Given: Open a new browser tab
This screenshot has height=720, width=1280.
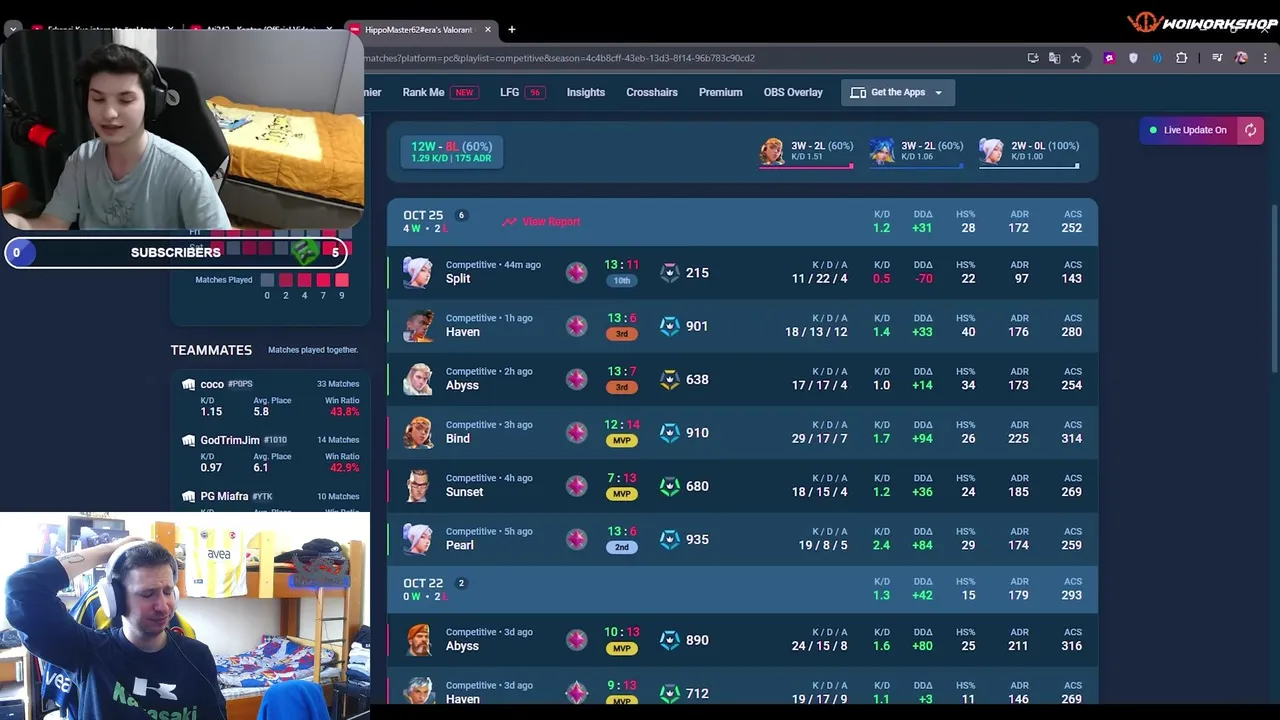Looking at the screenshot, I should 512,29.
